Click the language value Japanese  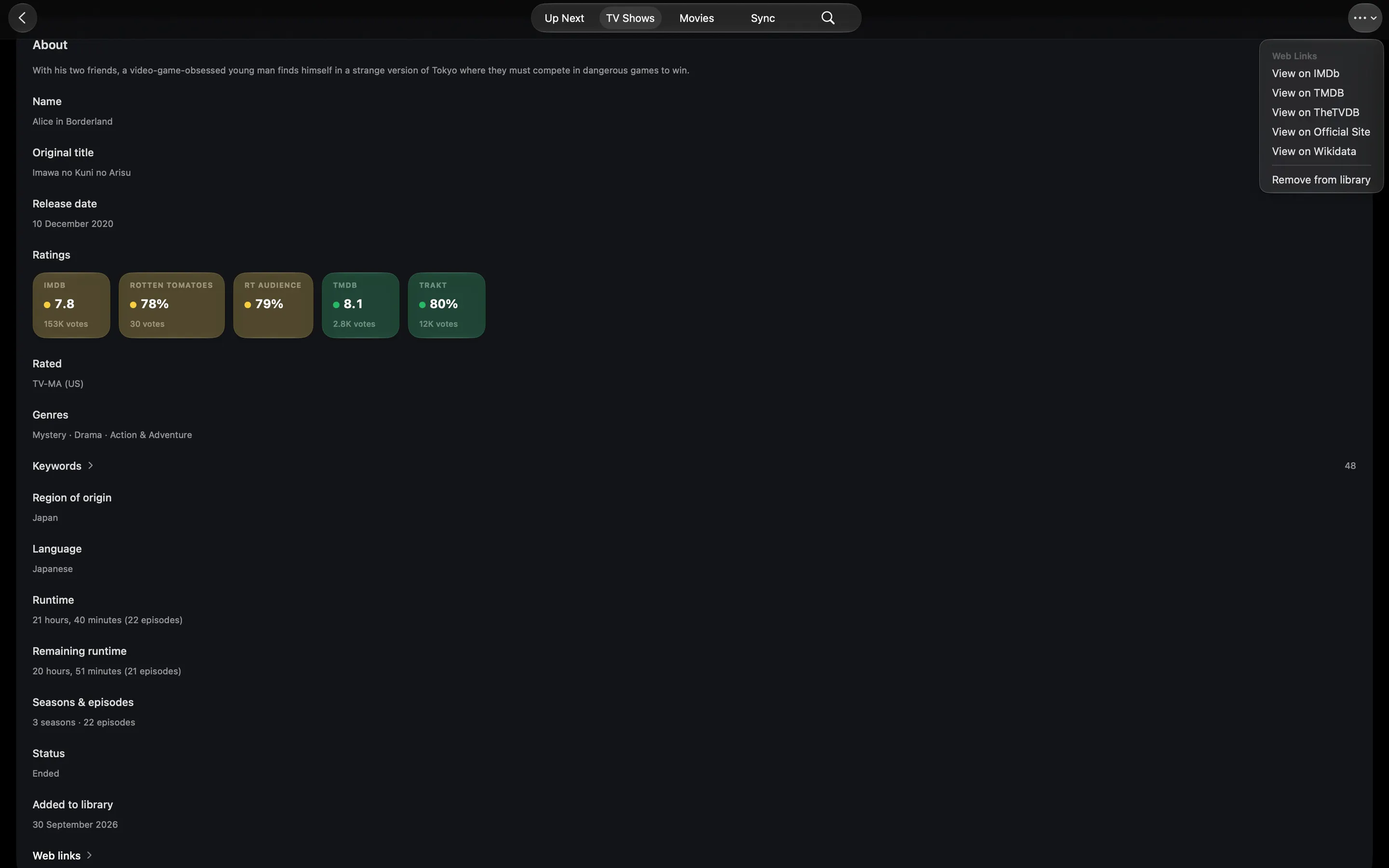pyautogui.click(x=53, y=569)
